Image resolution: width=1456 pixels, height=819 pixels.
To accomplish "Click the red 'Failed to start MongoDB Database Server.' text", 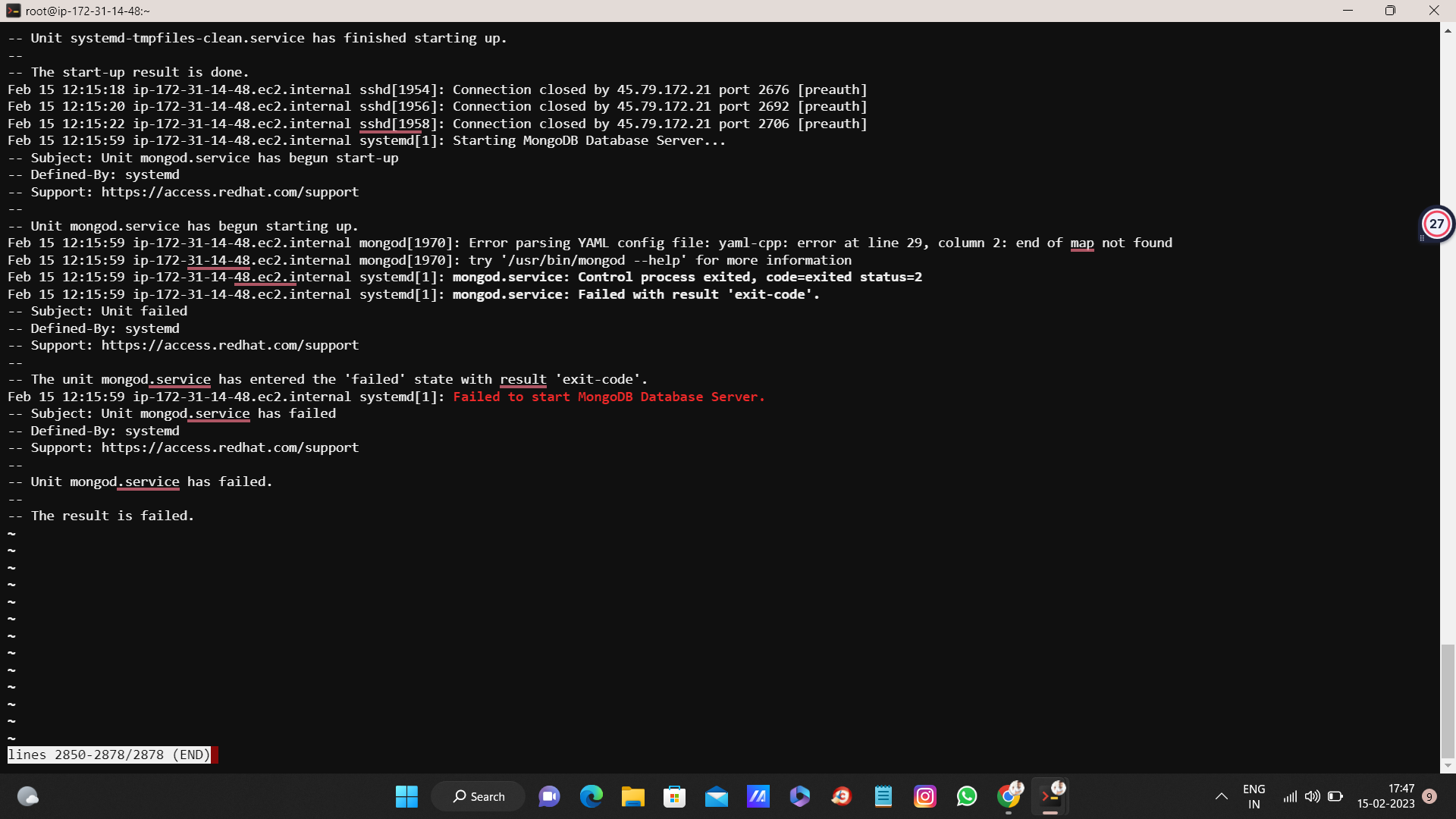I will pyautogui.click(x=609, y=397).
